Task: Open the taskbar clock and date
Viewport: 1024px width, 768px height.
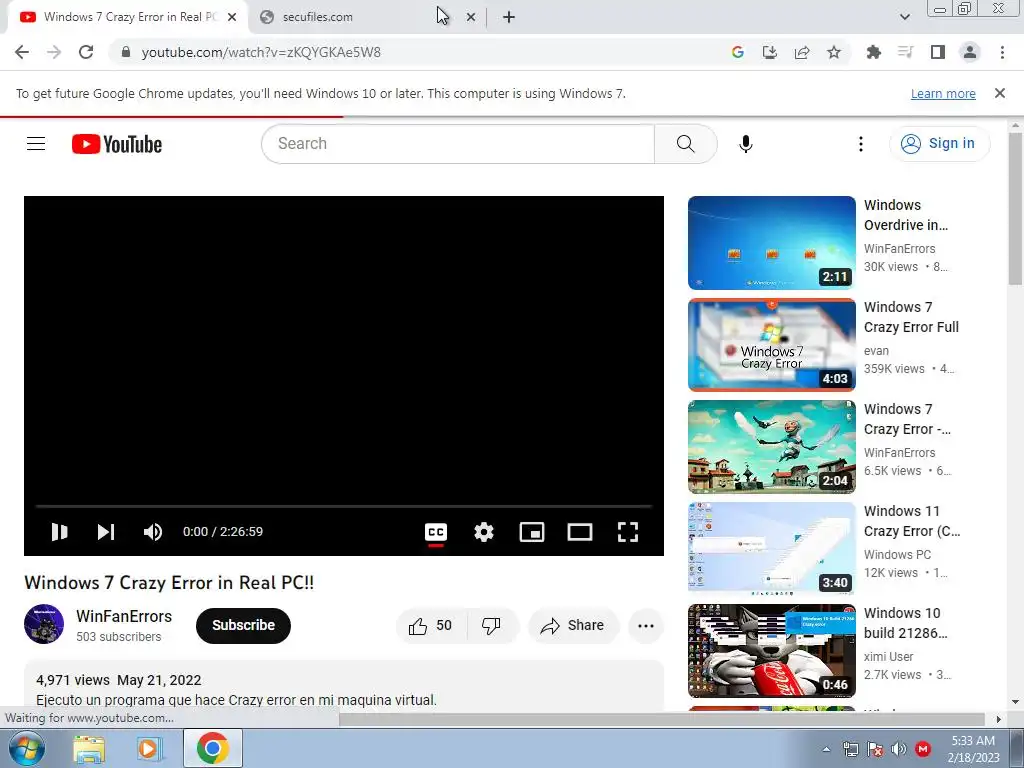Action: (973, 749)
